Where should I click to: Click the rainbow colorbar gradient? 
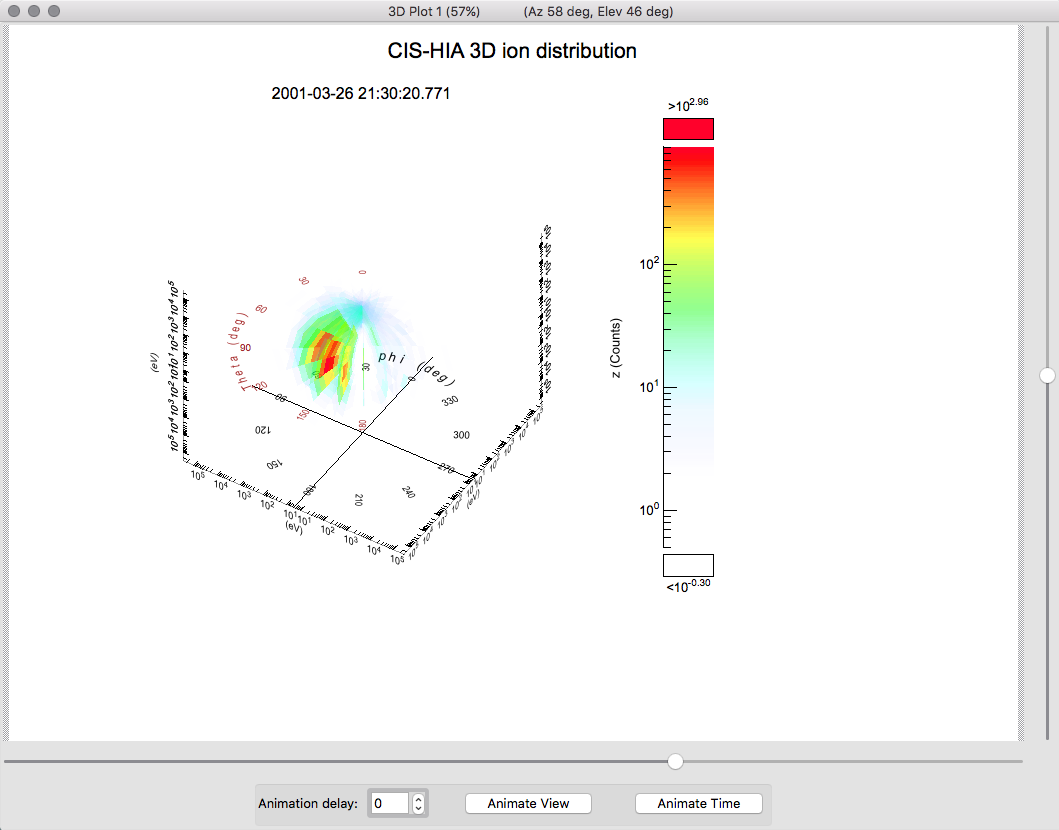tap(688, 300)
